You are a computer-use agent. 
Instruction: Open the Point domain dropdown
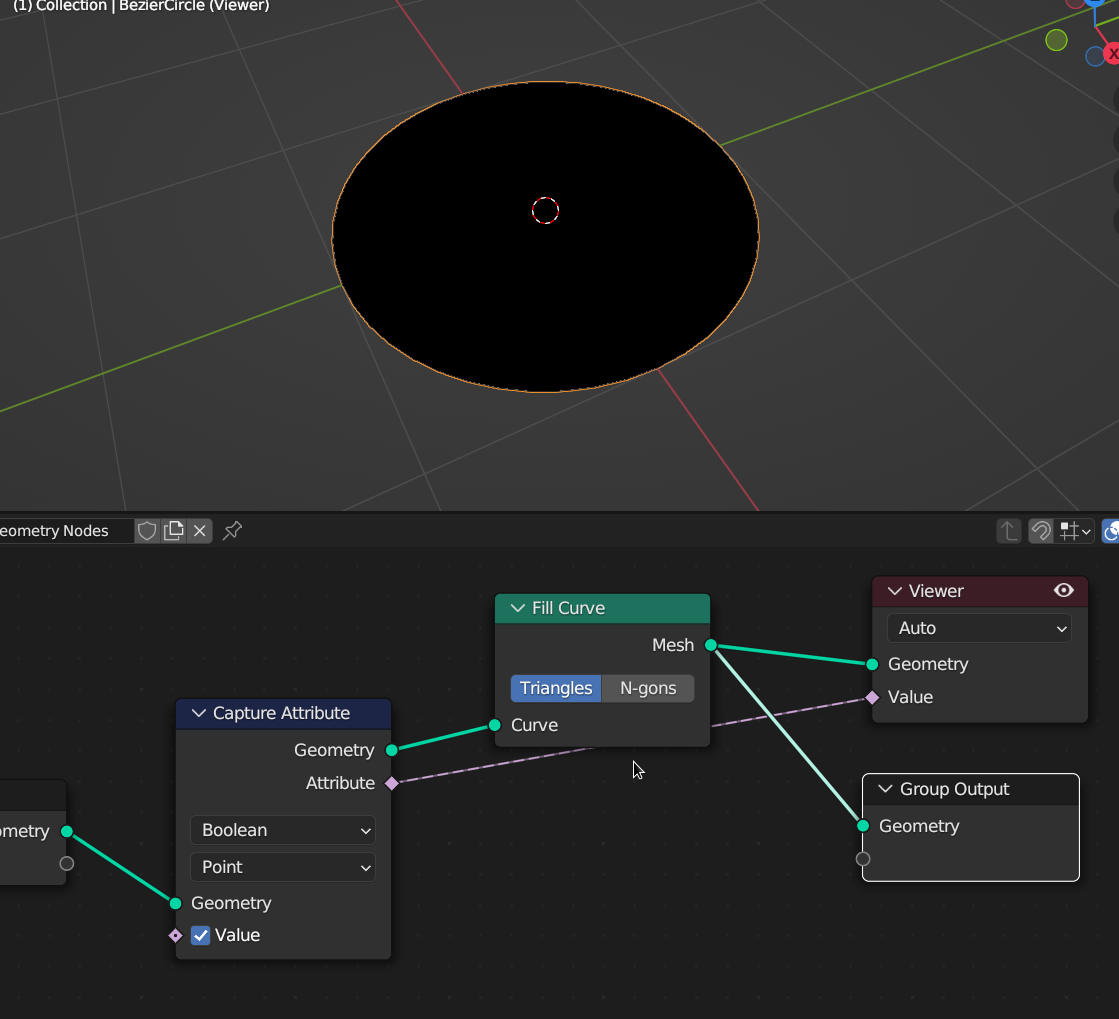click(x=283, y=867)
